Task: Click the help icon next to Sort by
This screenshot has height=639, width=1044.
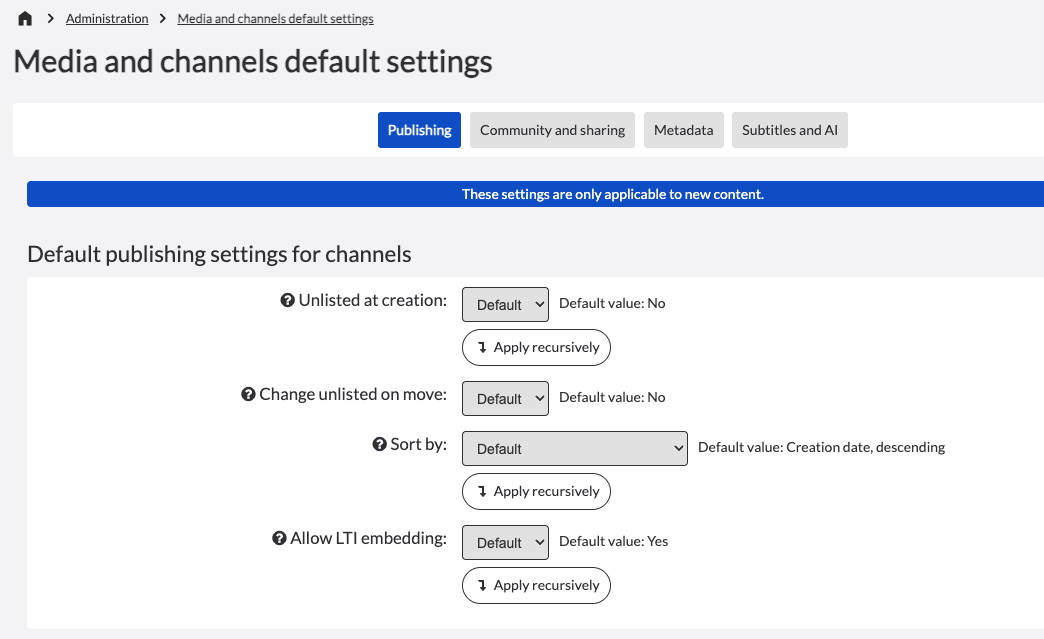Action: click(x=379, y=445)
